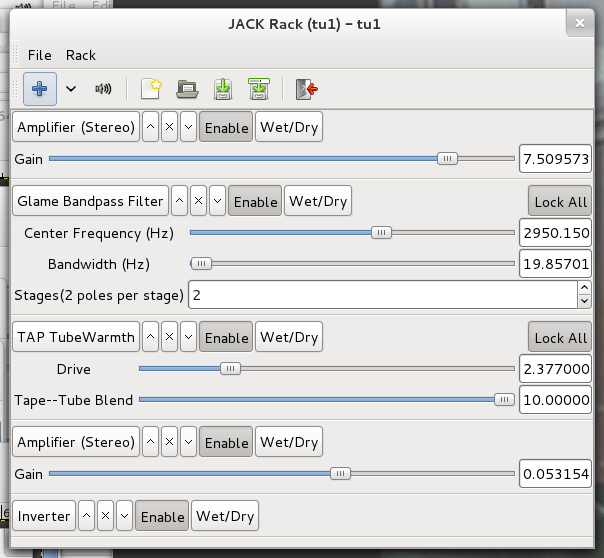Click the Inverter plugin name button
The height and width of the screenshot is (558, 604).
coord(44,516)
